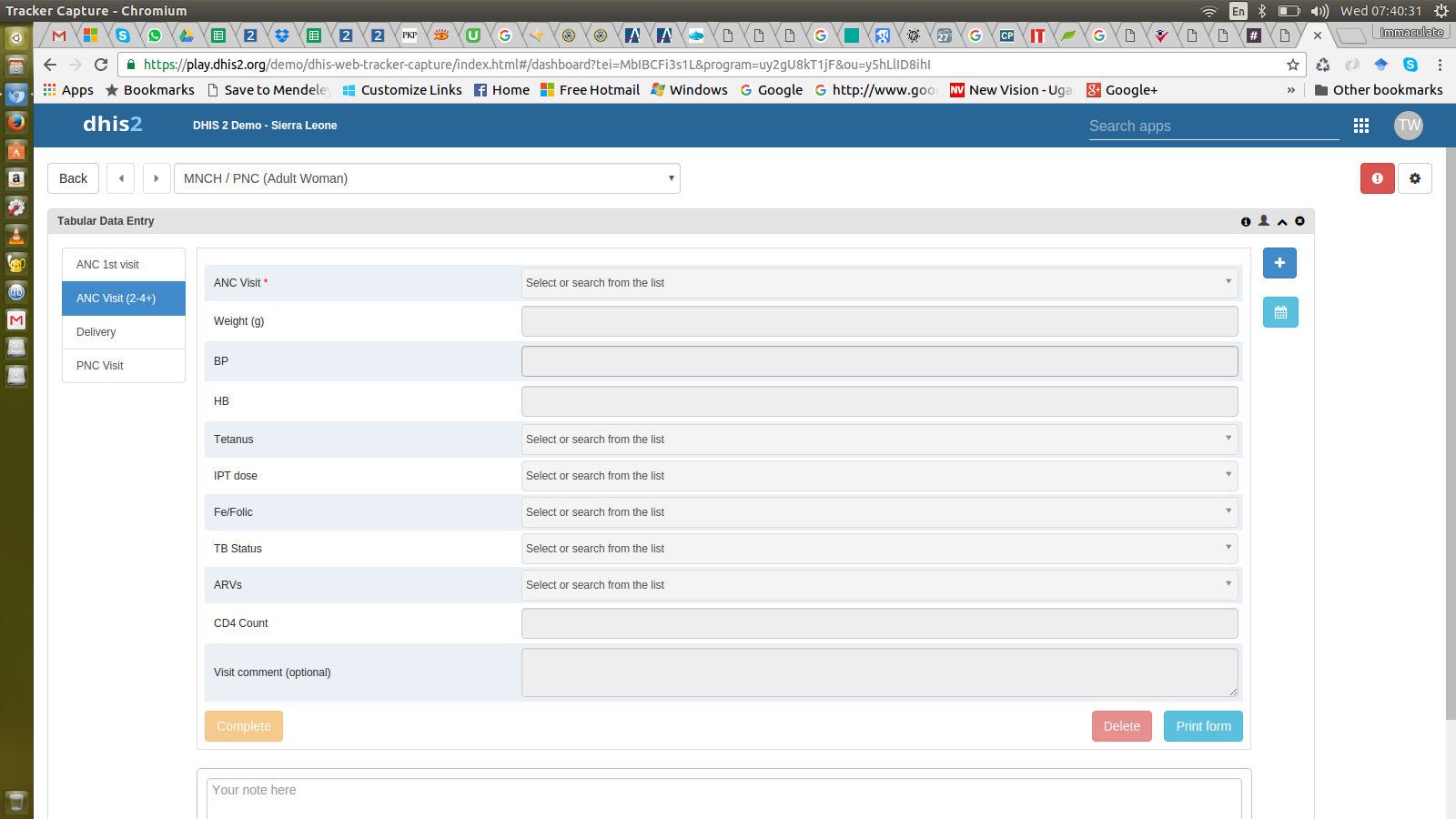Switch to the Dropbox browser tab

pos(282,35)
